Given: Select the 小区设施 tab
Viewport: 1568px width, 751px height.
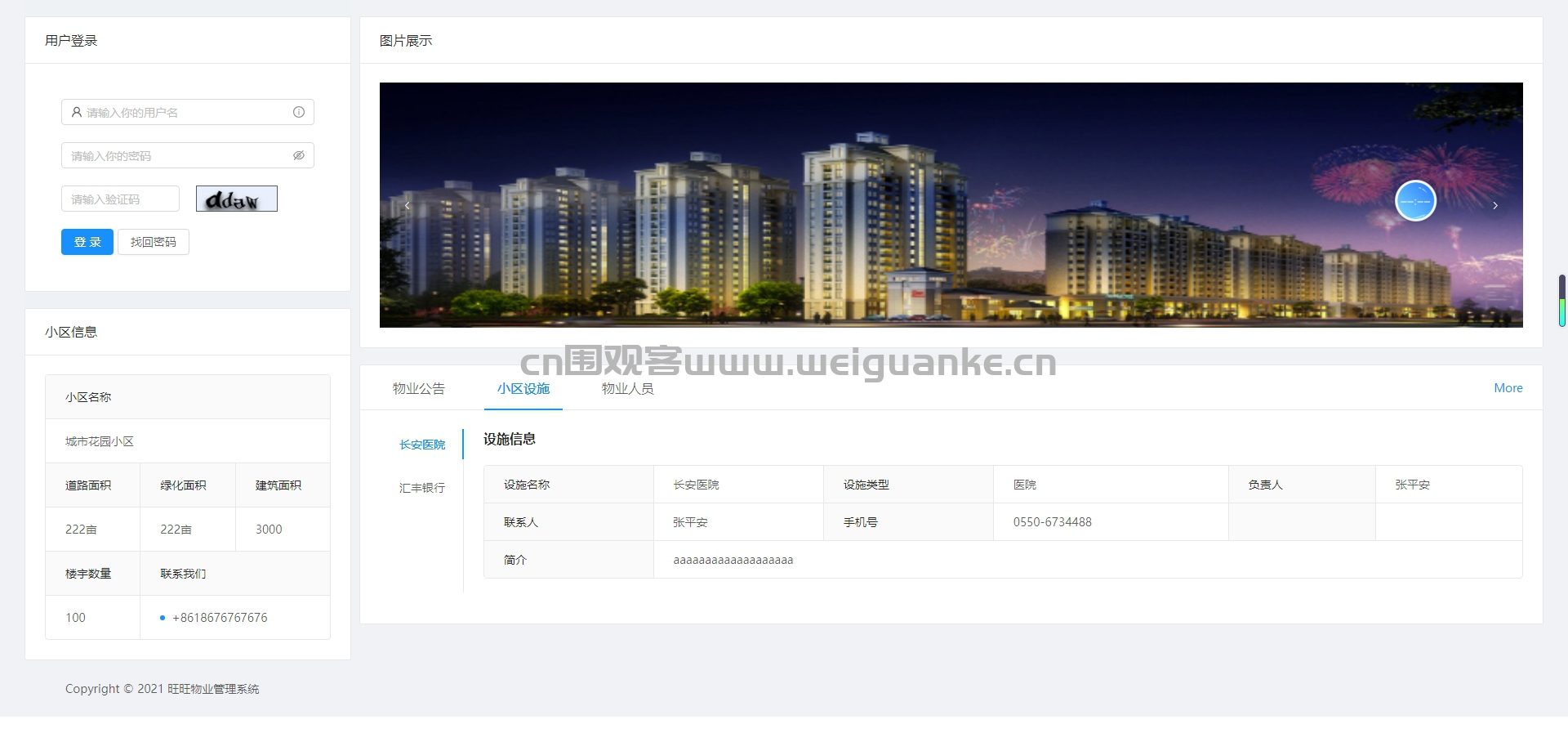Looking at the screenshot, I should click(x=523, y=389).
